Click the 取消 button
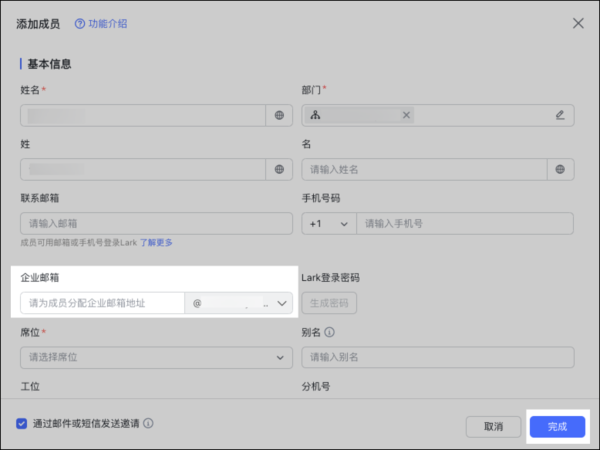This screenshot has height=450, width=600. (x=493, y=426)
